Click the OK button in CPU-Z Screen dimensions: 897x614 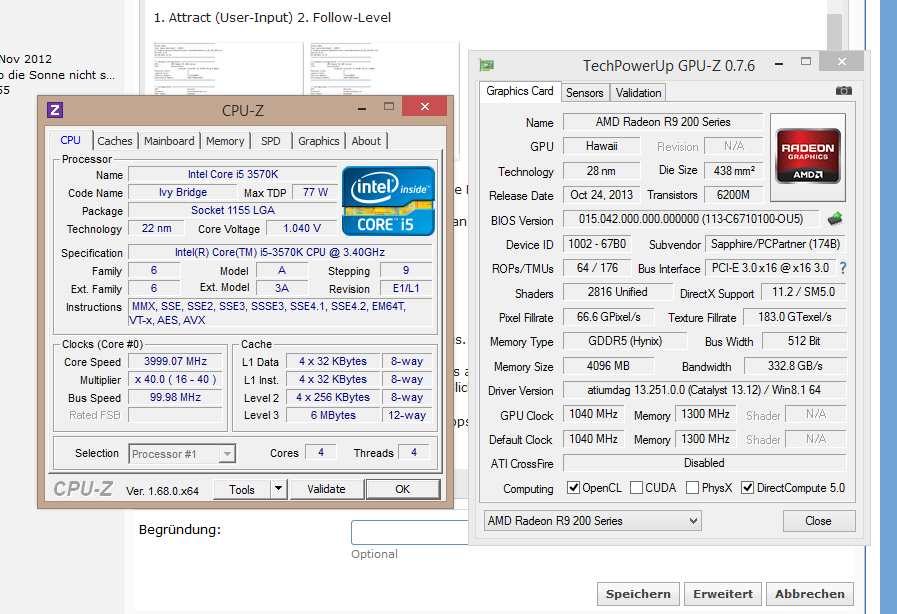403,489
